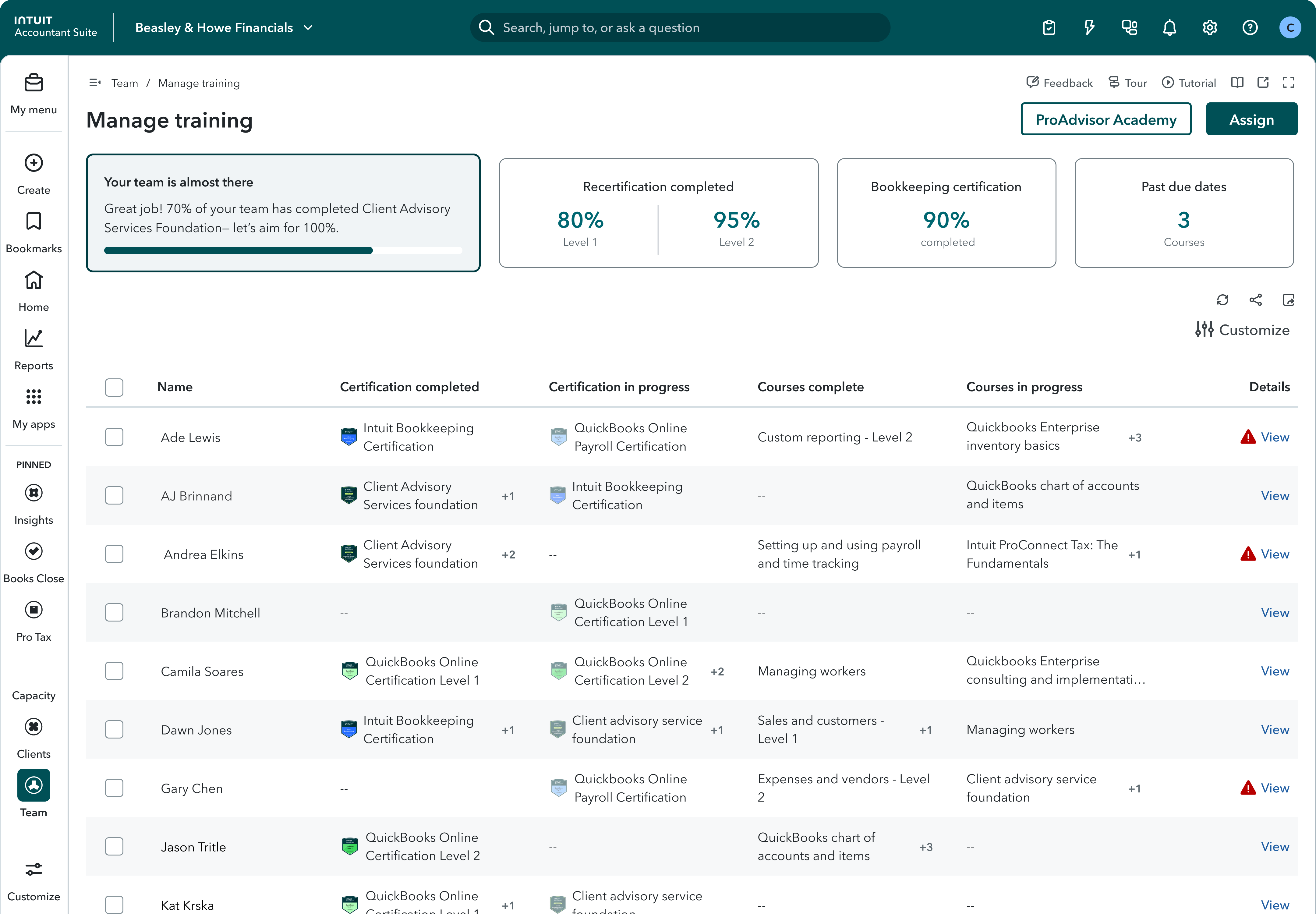Navigate to Team in the breadcrumb
This screenshot has height=914, width=1316.
(x=125, y=83)
